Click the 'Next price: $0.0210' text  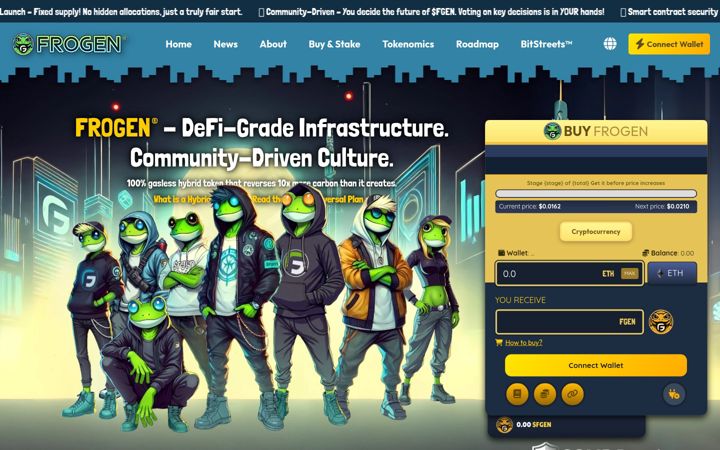[x=662, y=207]
